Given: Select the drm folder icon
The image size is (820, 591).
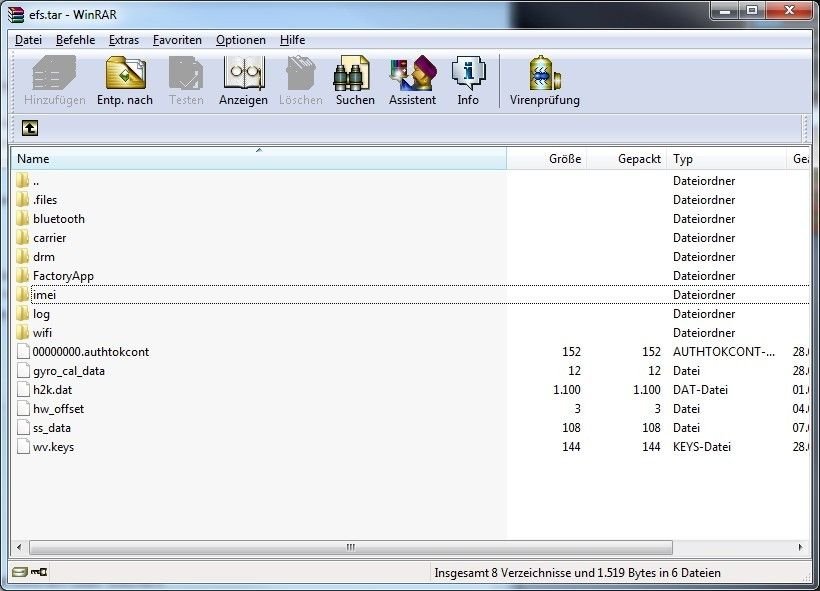Looking at the screenshot, I should tap(22, 257).
